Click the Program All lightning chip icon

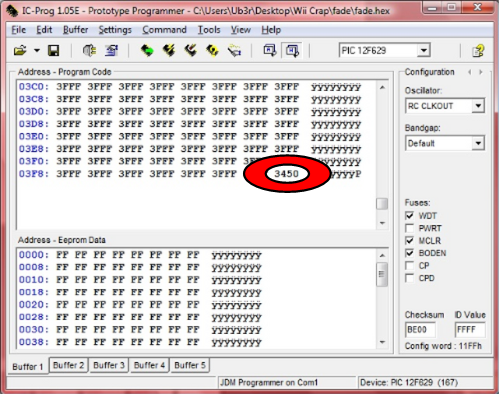tap(169, 51)
